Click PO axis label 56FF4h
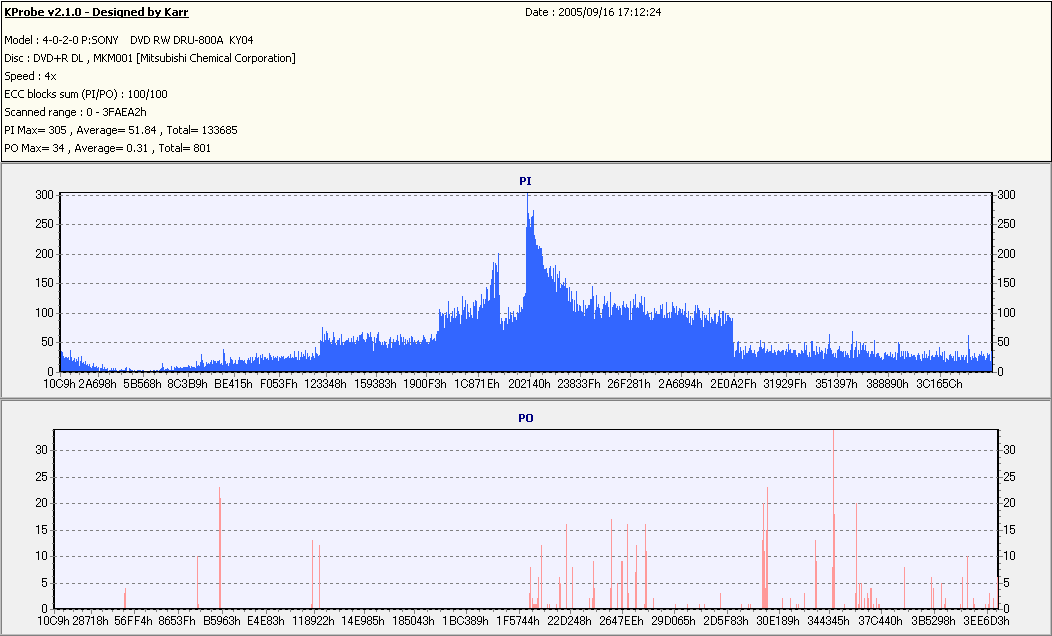Image resolution: width=1052 pixels, height=636 pixels. (134, 621)
